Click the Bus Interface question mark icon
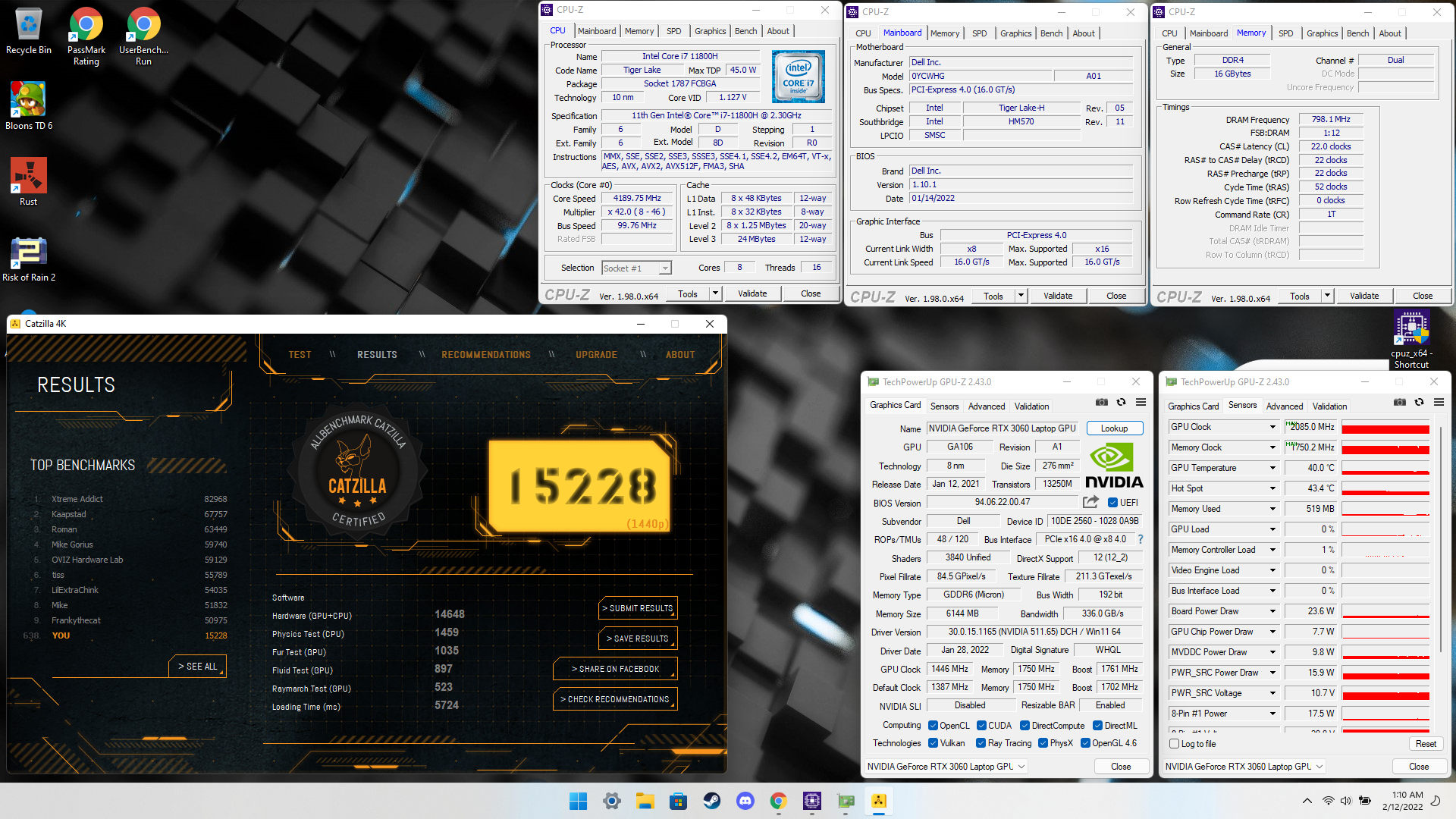Screen dimensions: 1456x819 1140,539
